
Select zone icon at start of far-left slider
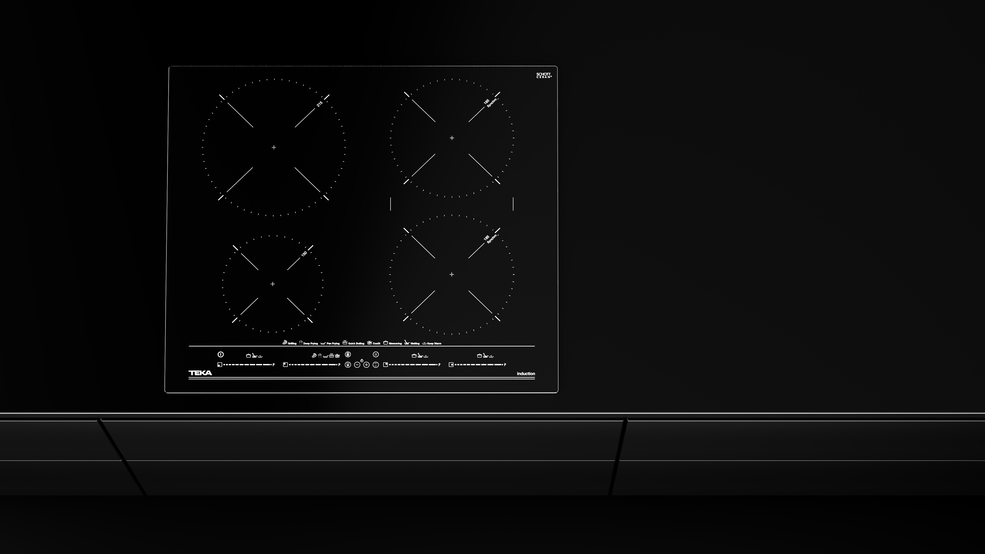(219, 365)
